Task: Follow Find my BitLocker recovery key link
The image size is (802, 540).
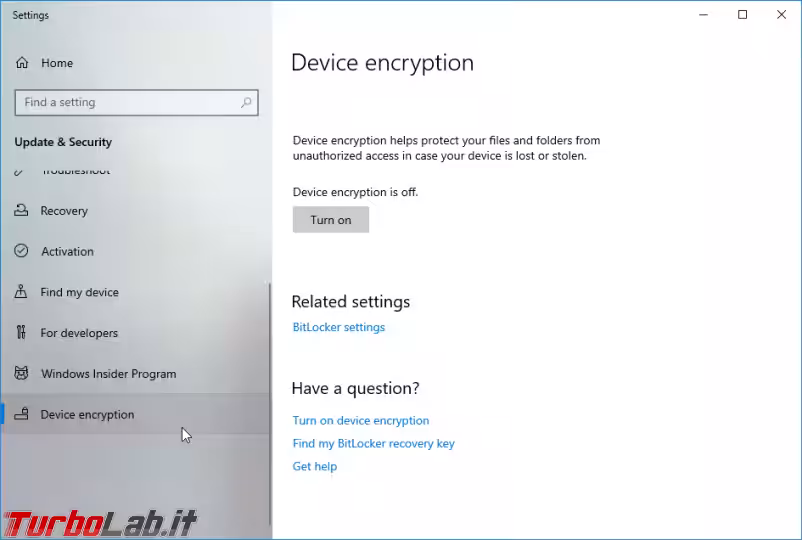Action: click(373, 443)
